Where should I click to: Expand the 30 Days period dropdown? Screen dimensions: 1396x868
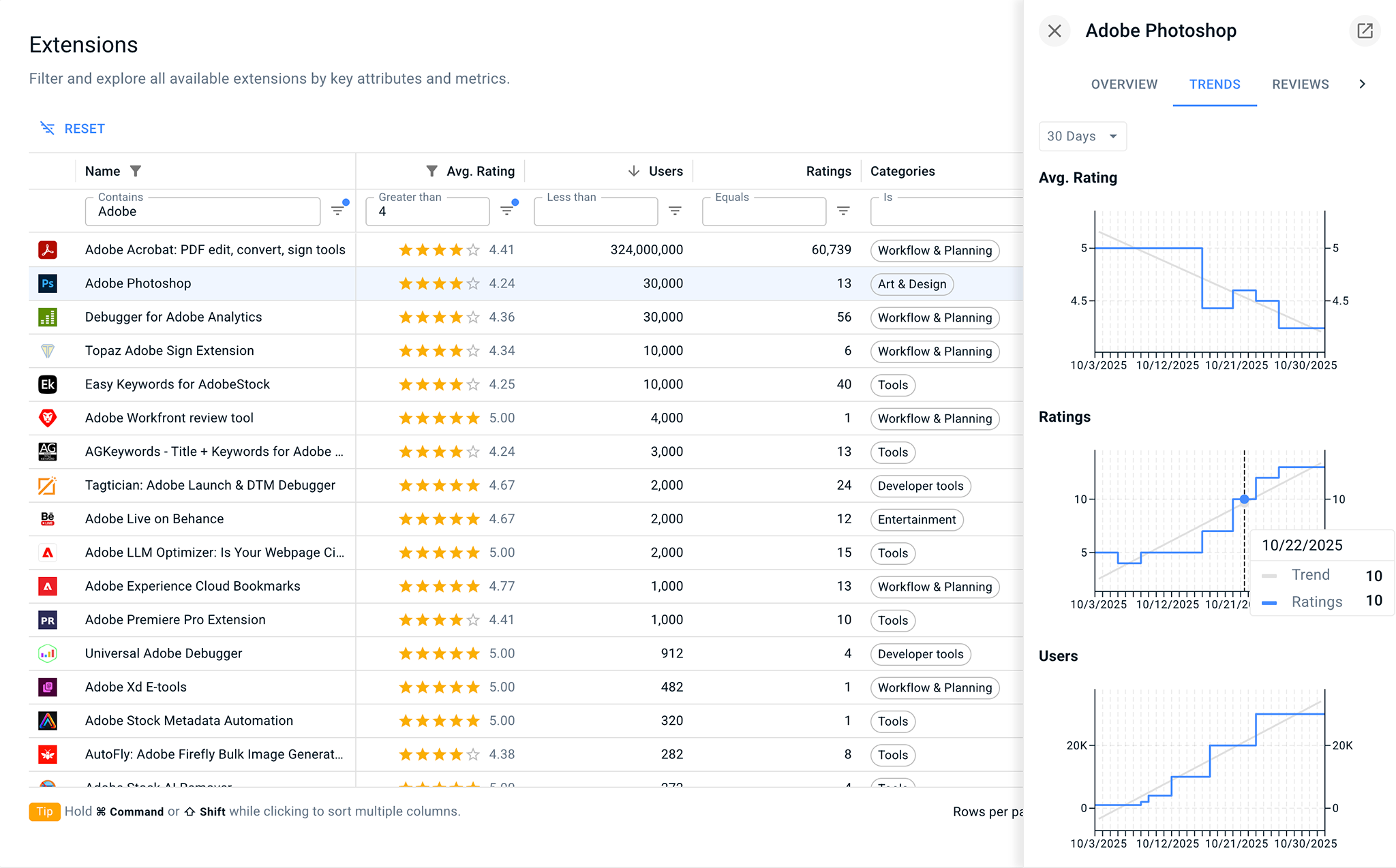[1082, 136]
